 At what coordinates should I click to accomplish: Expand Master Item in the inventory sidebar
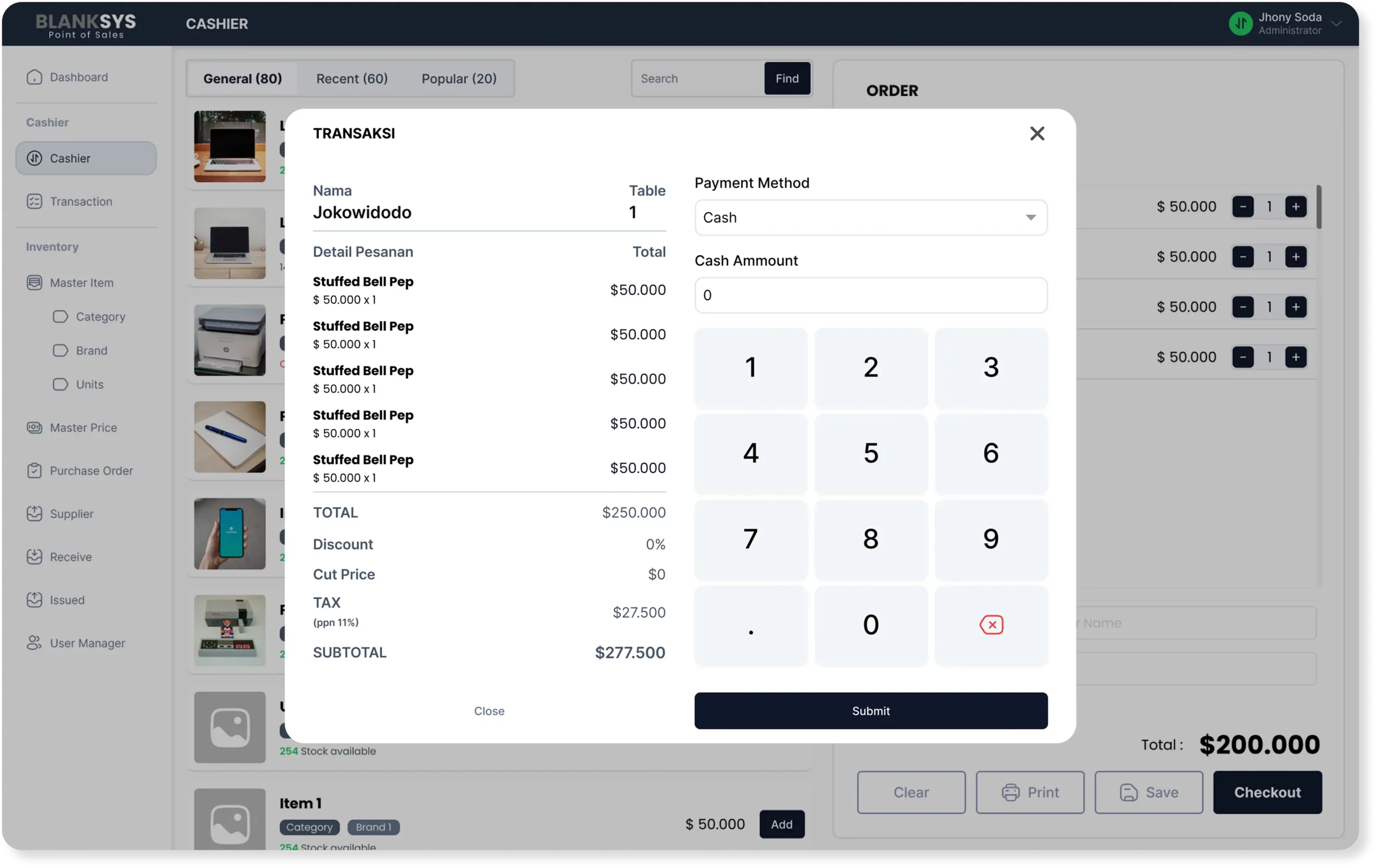click(x=81, y=282)
